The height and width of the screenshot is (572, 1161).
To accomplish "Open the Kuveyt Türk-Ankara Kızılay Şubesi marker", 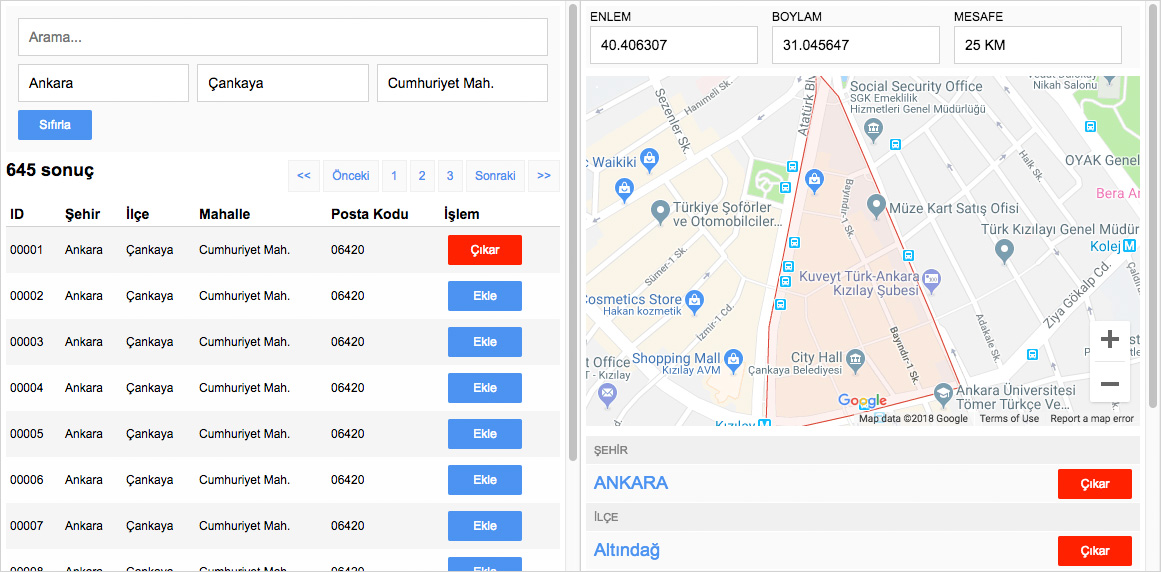I will point(932,277).
